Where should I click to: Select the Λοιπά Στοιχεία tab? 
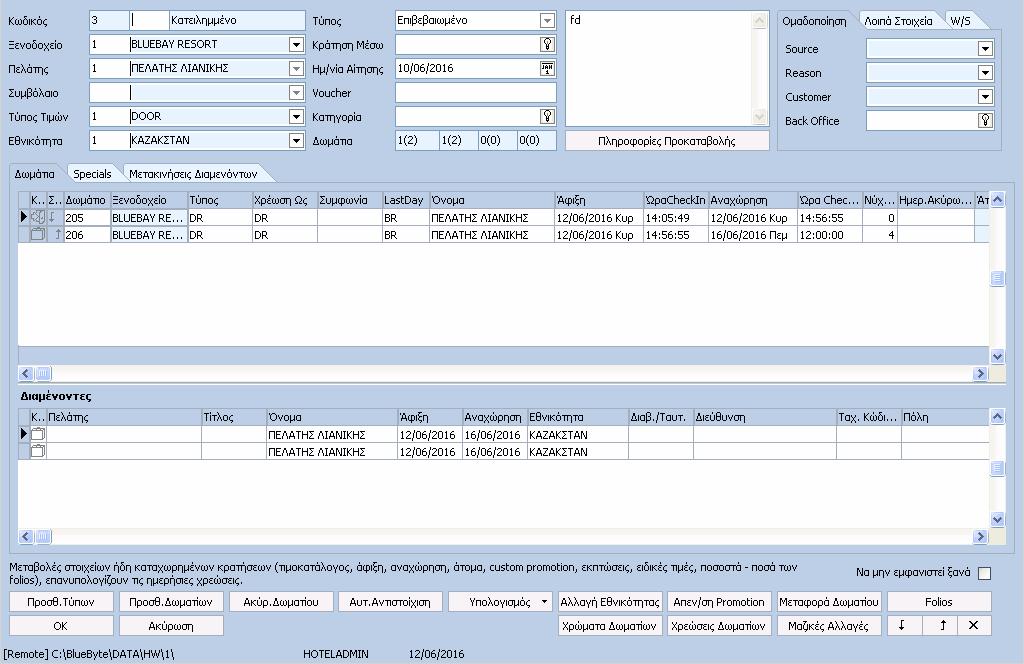click(898, 21)
